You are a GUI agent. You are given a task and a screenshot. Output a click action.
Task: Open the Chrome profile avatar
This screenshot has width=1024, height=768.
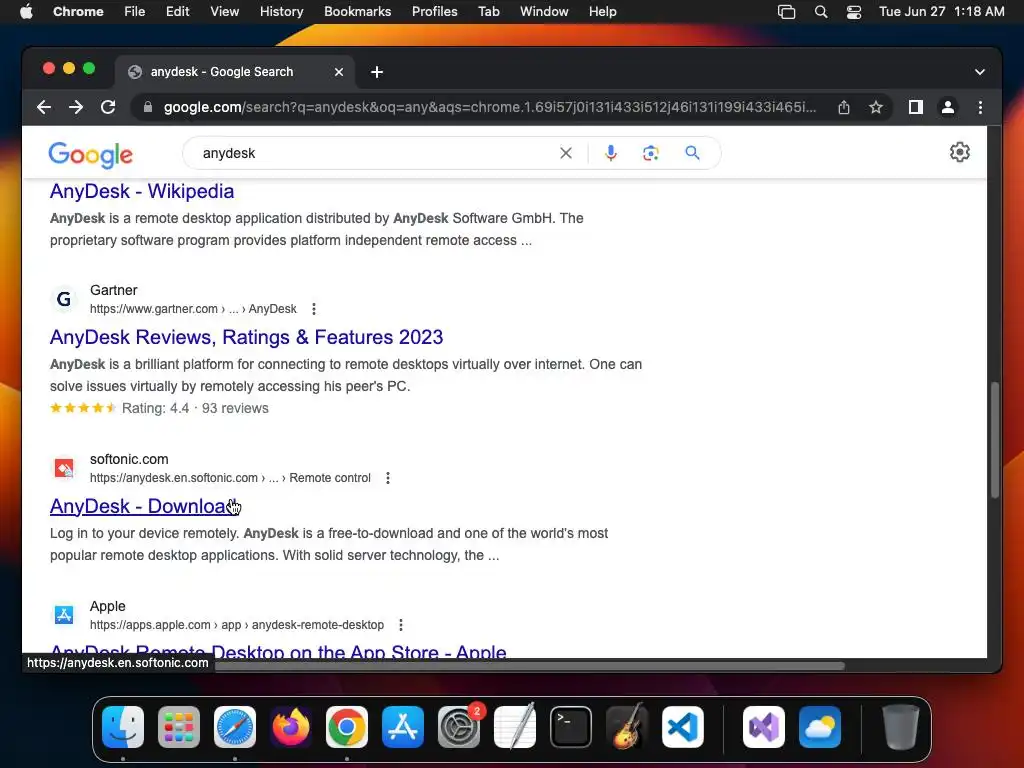point(948,107)
